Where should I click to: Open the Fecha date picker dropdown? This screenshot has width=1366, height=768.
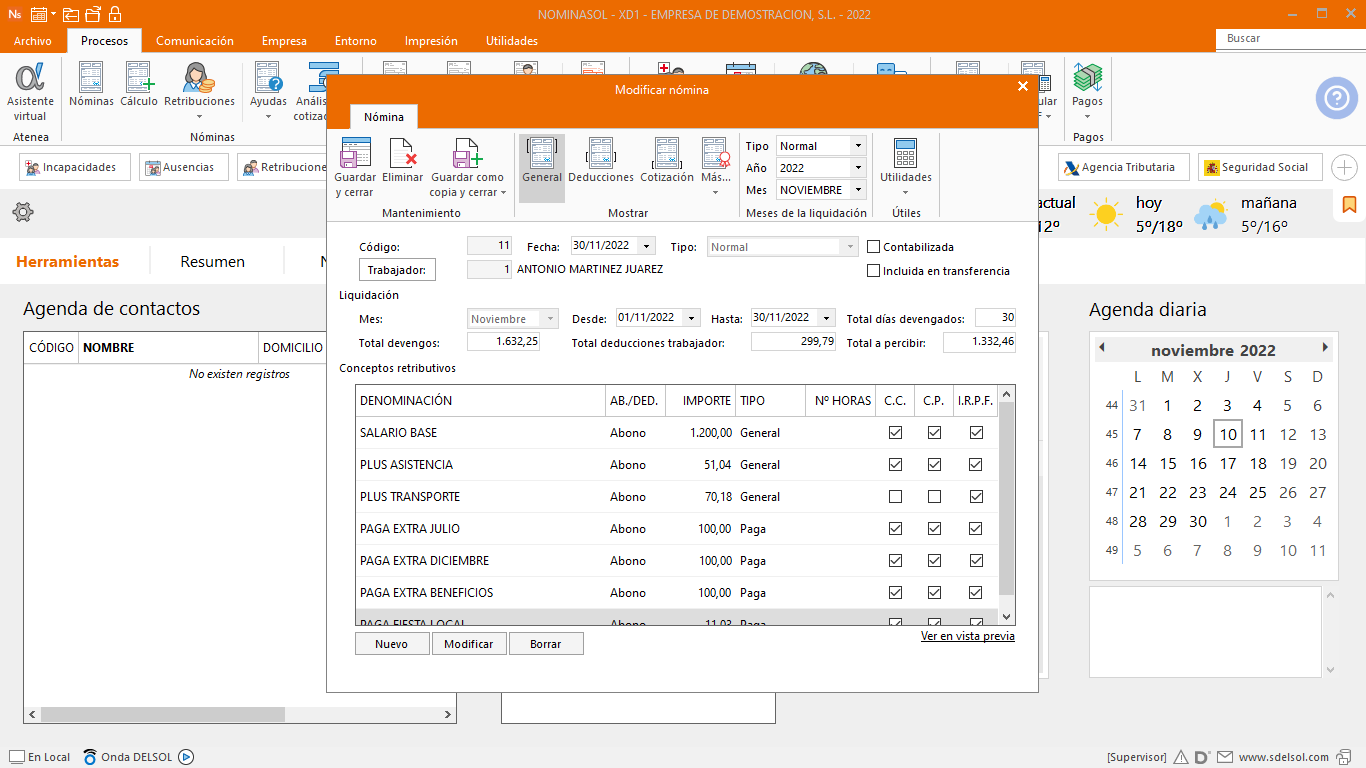tap(647, 246)
